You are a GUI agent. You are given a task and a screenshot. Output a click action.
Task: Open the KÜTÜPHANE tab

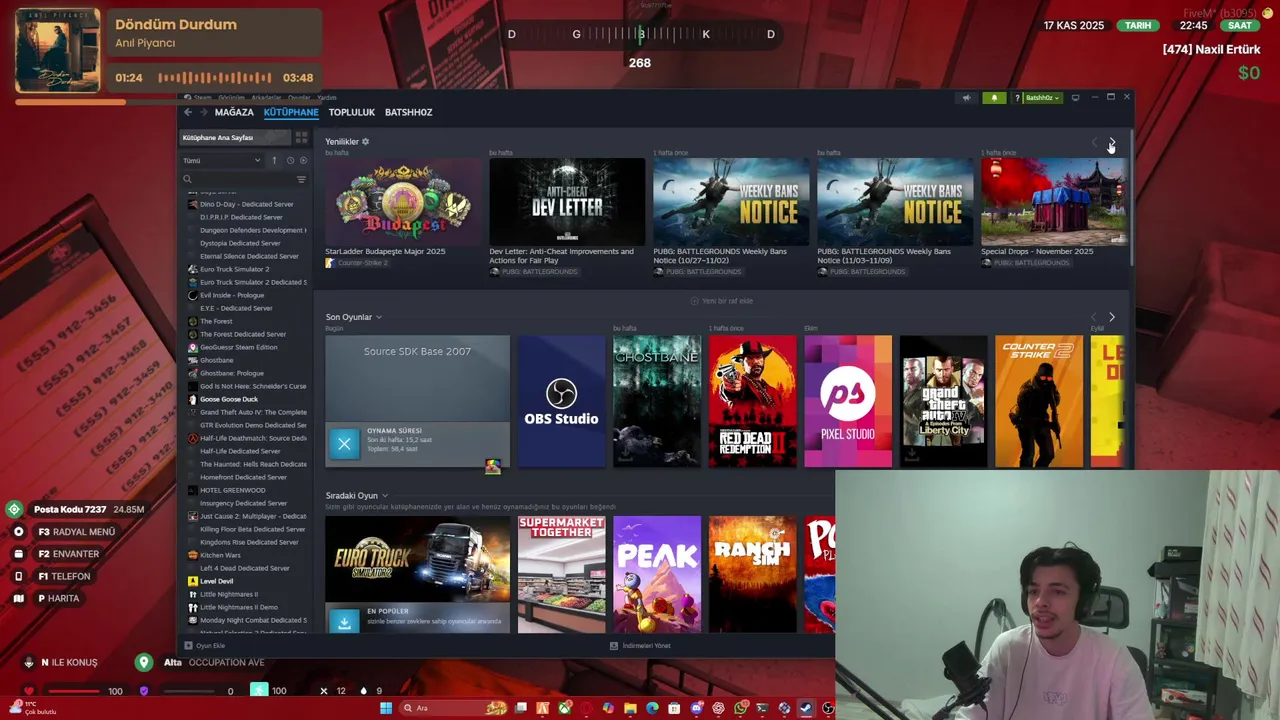click(x=291, y=112)
